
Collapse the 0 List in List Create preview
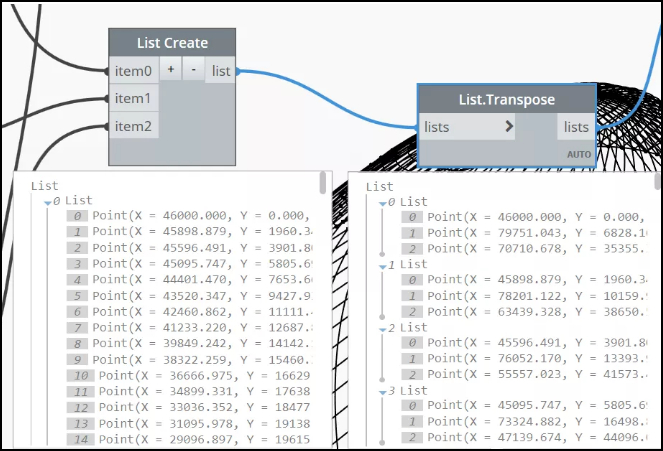click(x=48, y=203)
